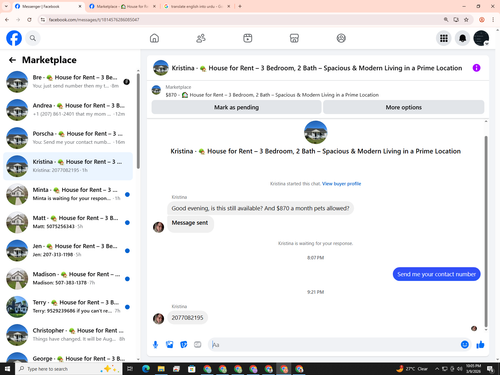Image resolution: width=500 pixels, height=375 pixels.
Task: Open Windows Start menu
Action: (x=7, y=369)
